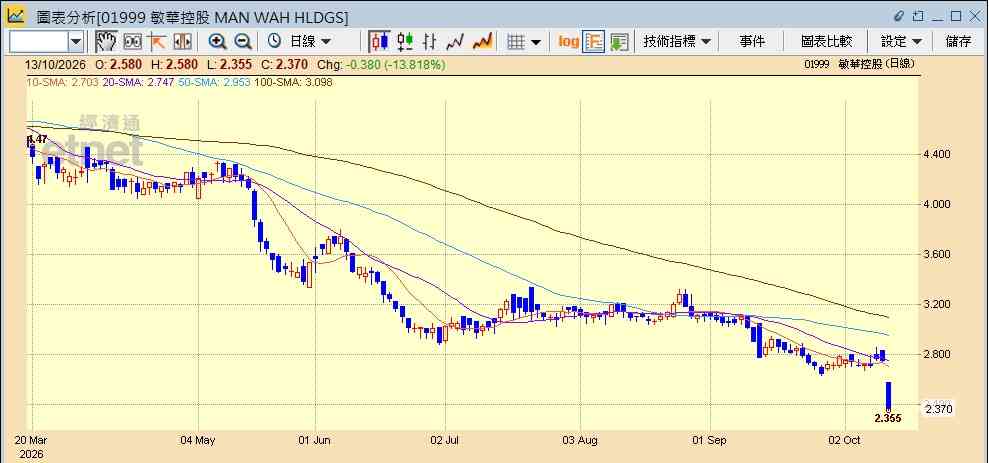Select the hand pan tool
This screenshot has width=989, height=463.
click(x=106, y=42)
